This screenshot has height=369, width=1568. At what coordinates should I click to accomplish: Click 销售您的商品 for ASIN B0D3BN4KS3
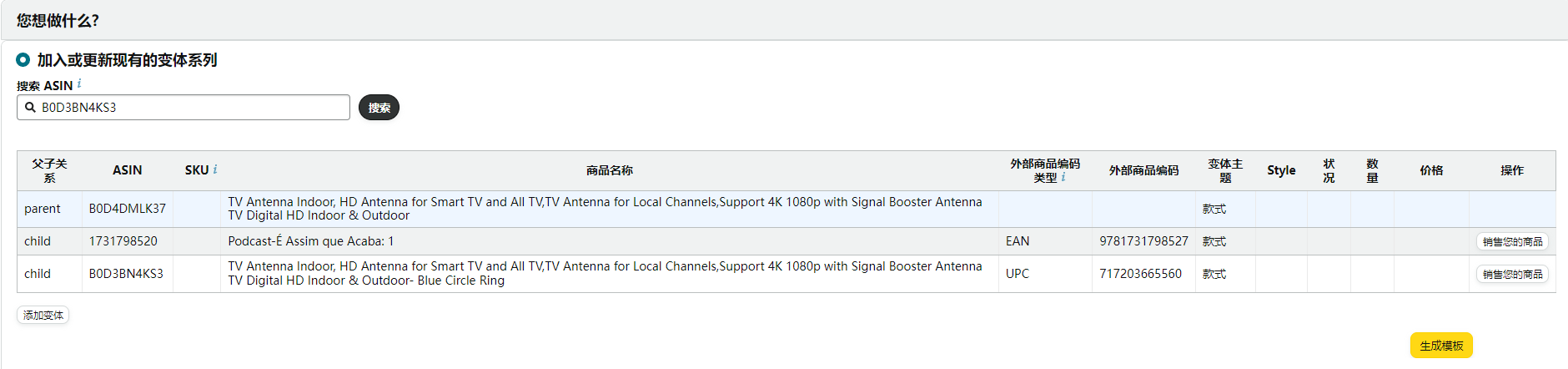click(x=1512, y=274)
